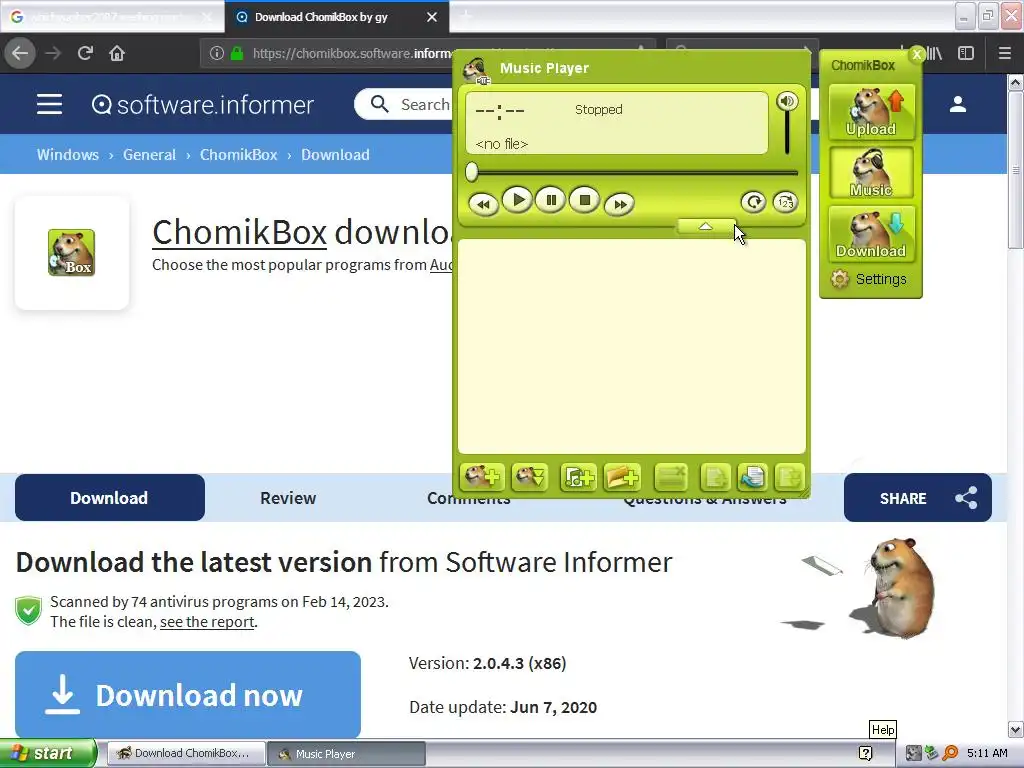Go to General breadcrumb
Screen dimensions: 1024x768
(150, 155)
